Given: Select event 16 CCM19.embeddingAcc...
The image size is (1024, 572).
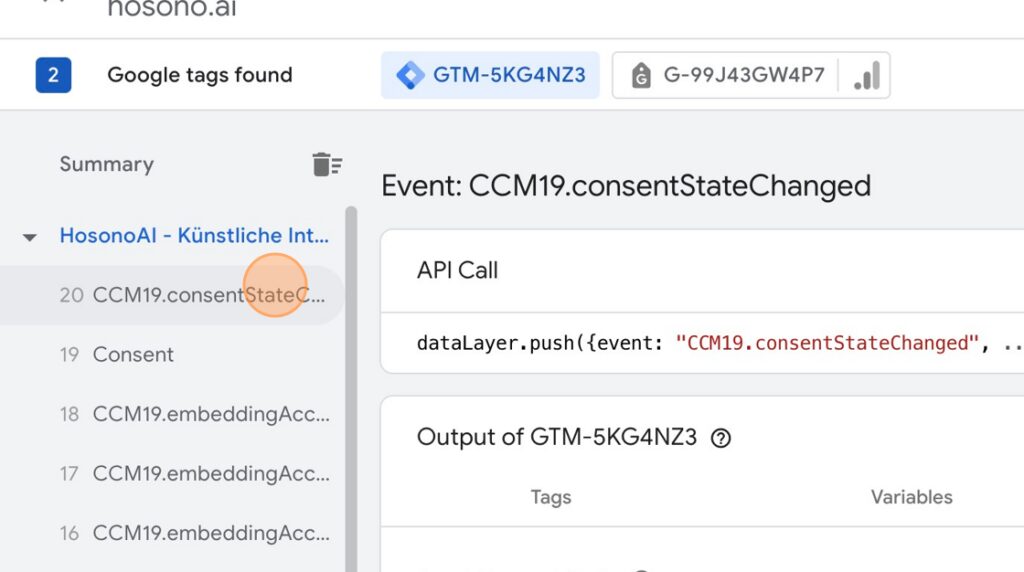Looking at the screenshot, I should coord(172,533).
